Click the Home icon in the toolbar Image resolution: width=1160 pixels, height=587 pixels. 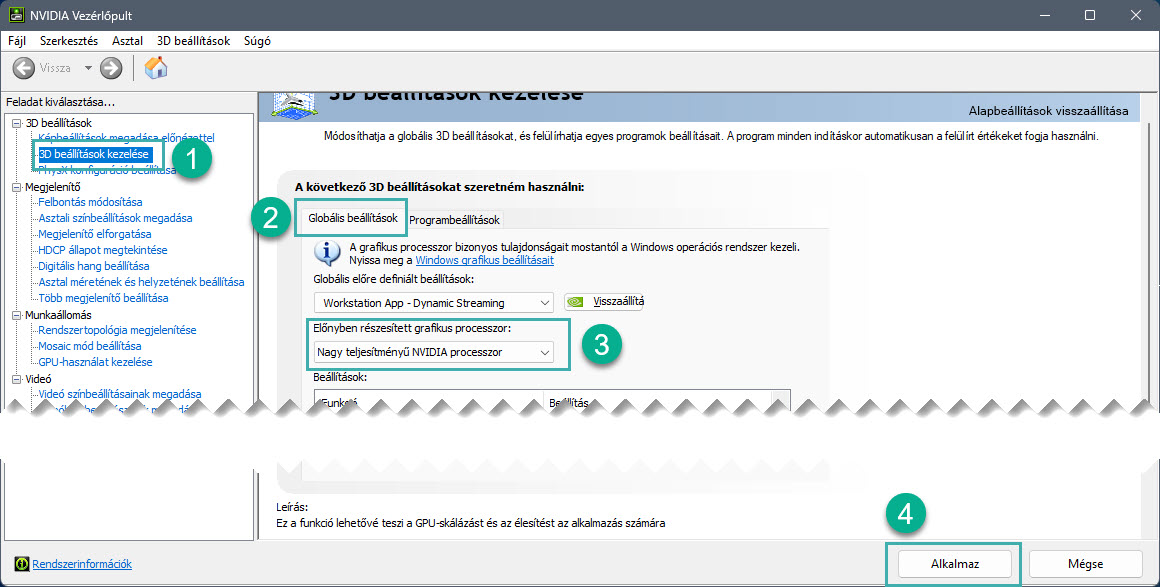(156, 68)
